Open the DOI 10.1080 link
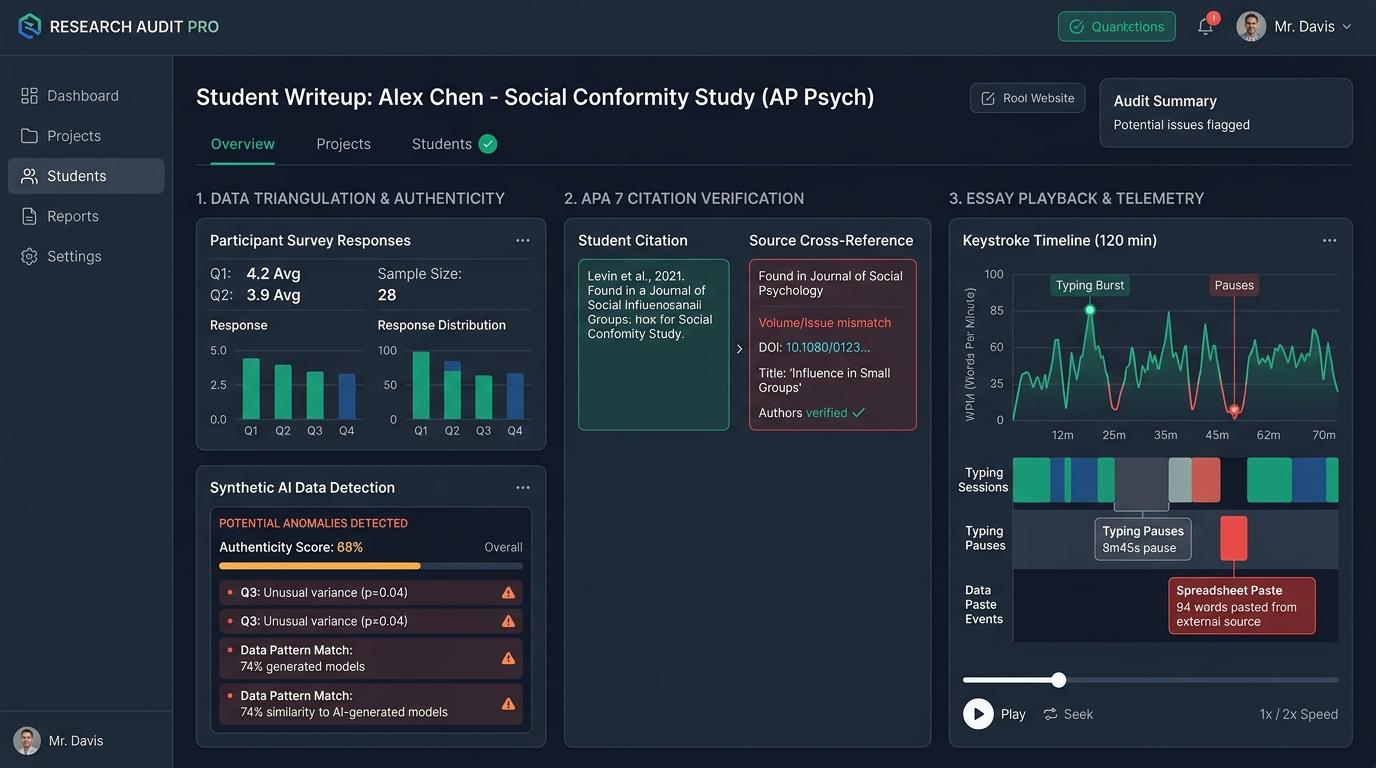Screen dimensions: 1376x768 [828, 348]
